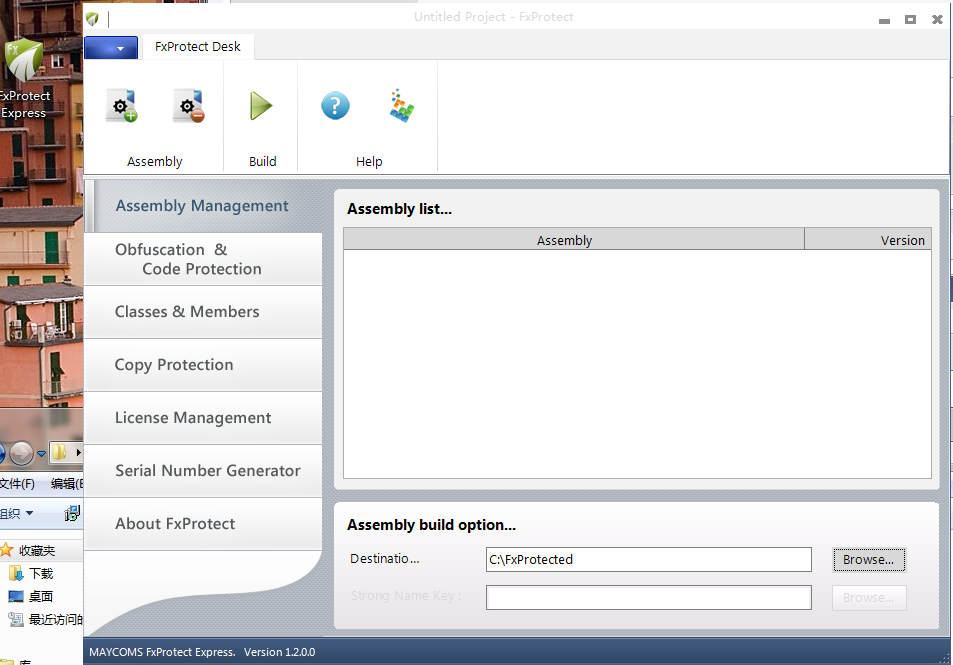Start the Build with green play icon

(x=261, y=106)
